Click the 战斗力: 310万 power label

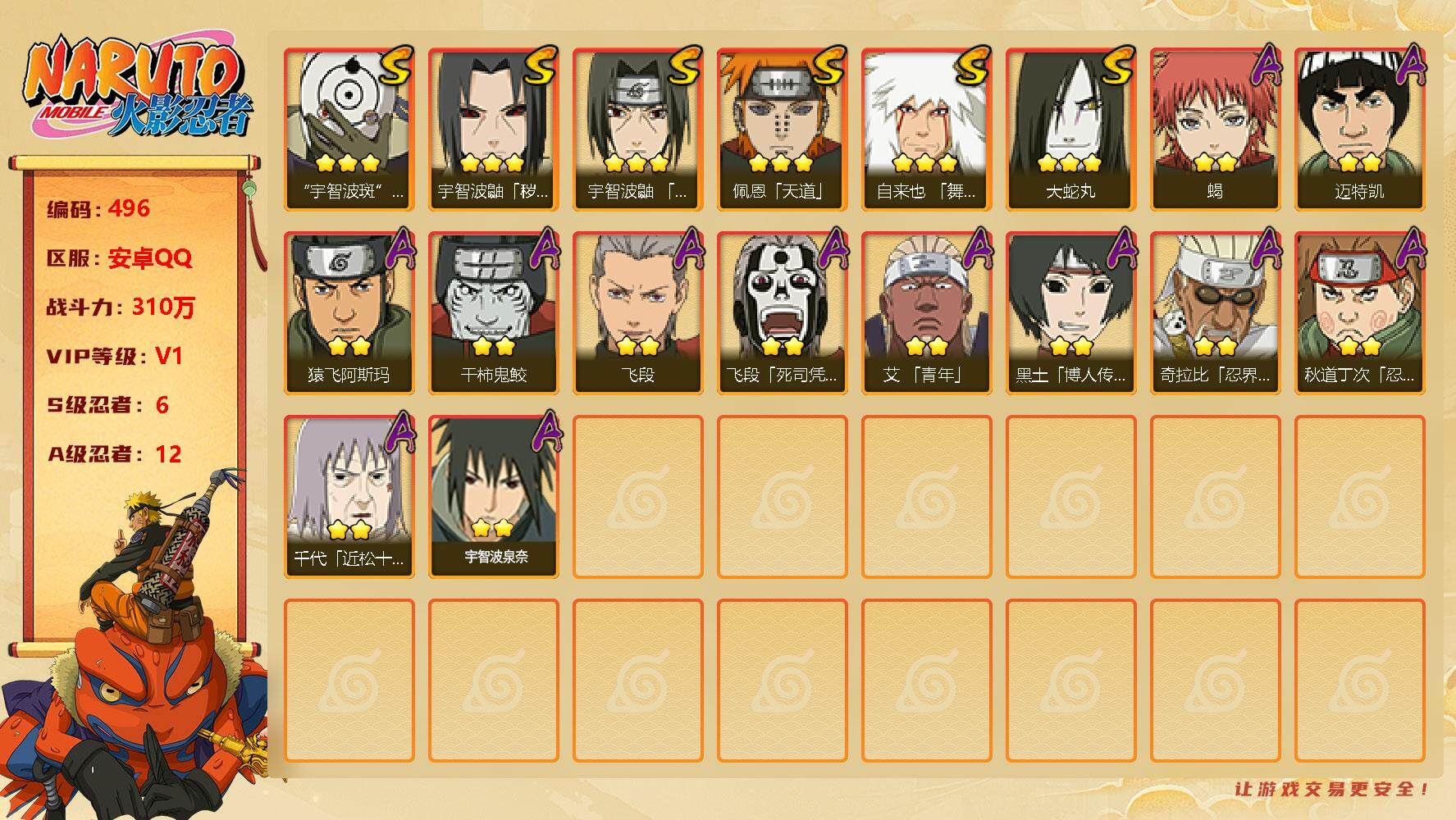tap(121, 307)
